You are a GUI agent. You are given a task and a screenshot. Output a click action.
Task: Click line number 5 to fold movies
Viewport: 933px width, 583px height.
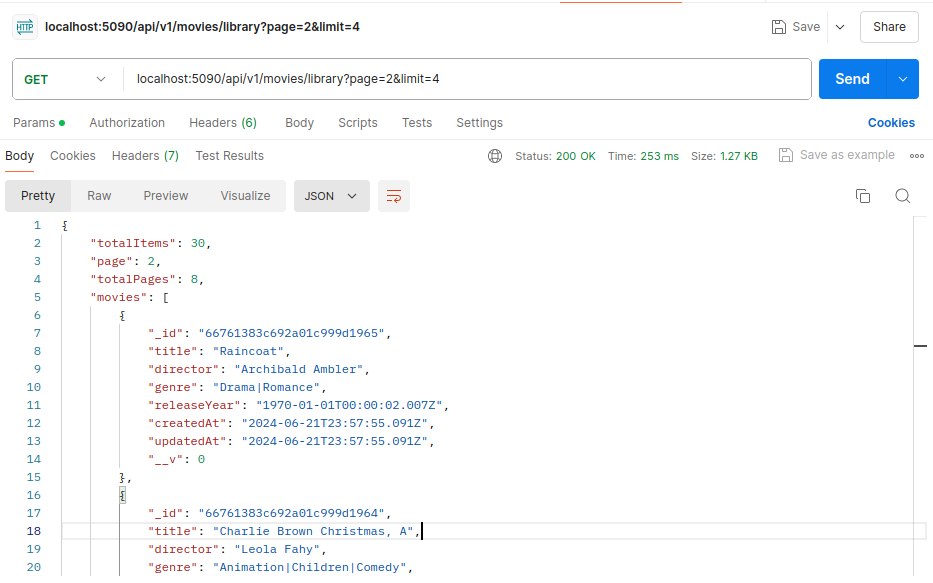[37, 297]
